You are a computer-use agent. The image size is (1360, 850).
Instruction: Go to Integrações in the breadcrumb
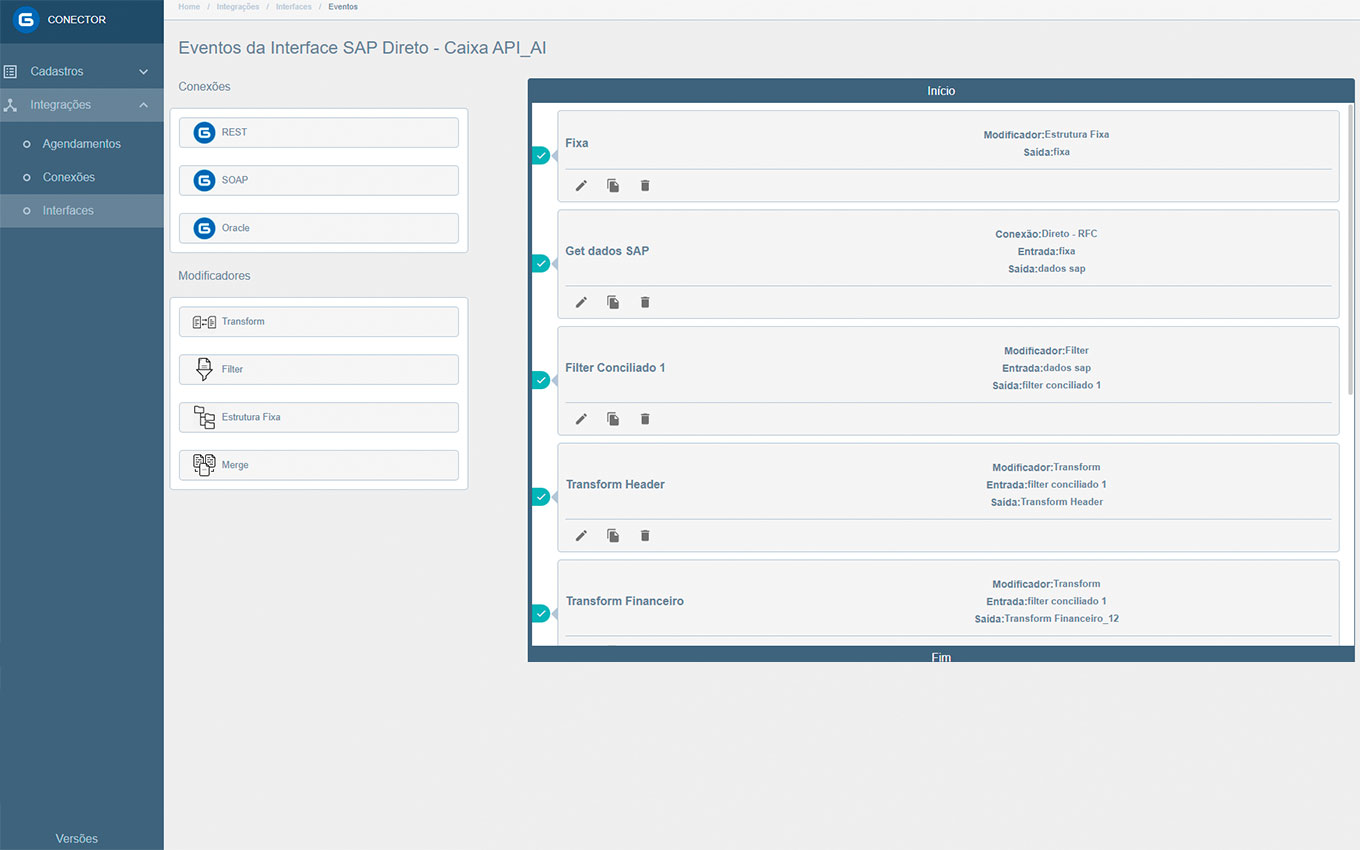(240, 7)
